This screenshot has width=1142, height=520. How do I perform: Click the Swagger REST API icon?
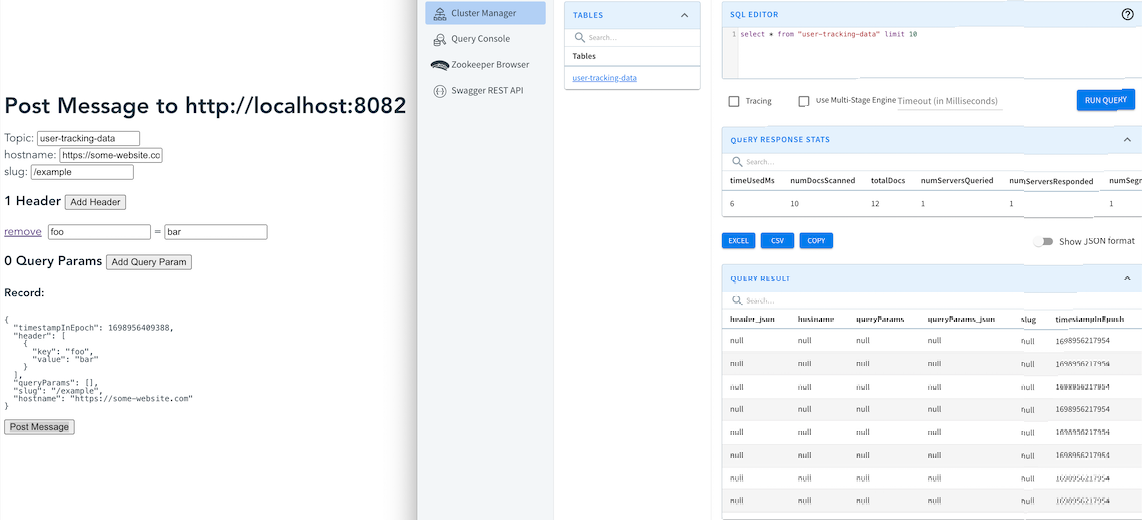pos(439,91)
